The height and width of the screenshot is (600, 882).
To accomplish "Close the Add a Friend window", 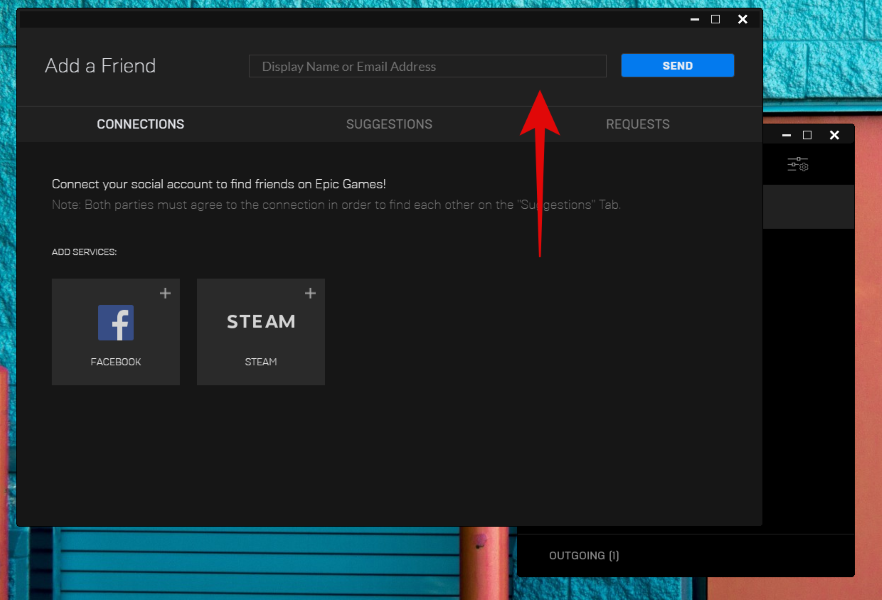I will coord(742,19).
